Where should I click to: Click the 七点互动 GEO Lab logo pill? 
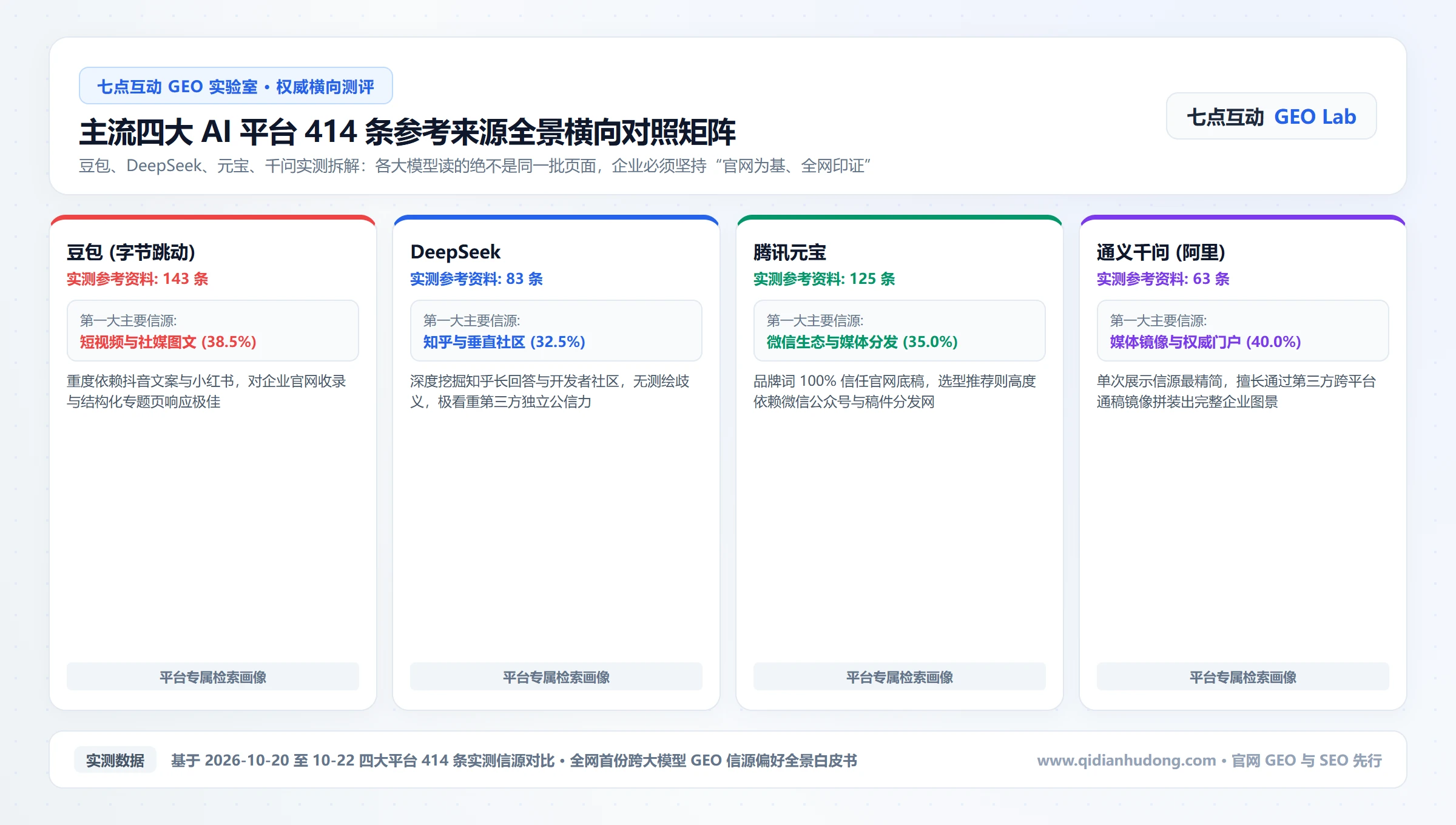coord(1271,116)
